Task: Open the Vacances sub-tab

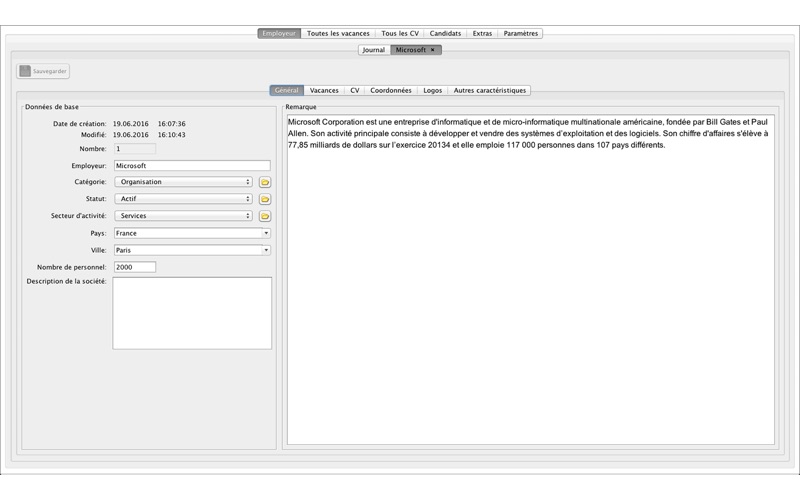Action: pyautogui.click(x=324, y=90)
